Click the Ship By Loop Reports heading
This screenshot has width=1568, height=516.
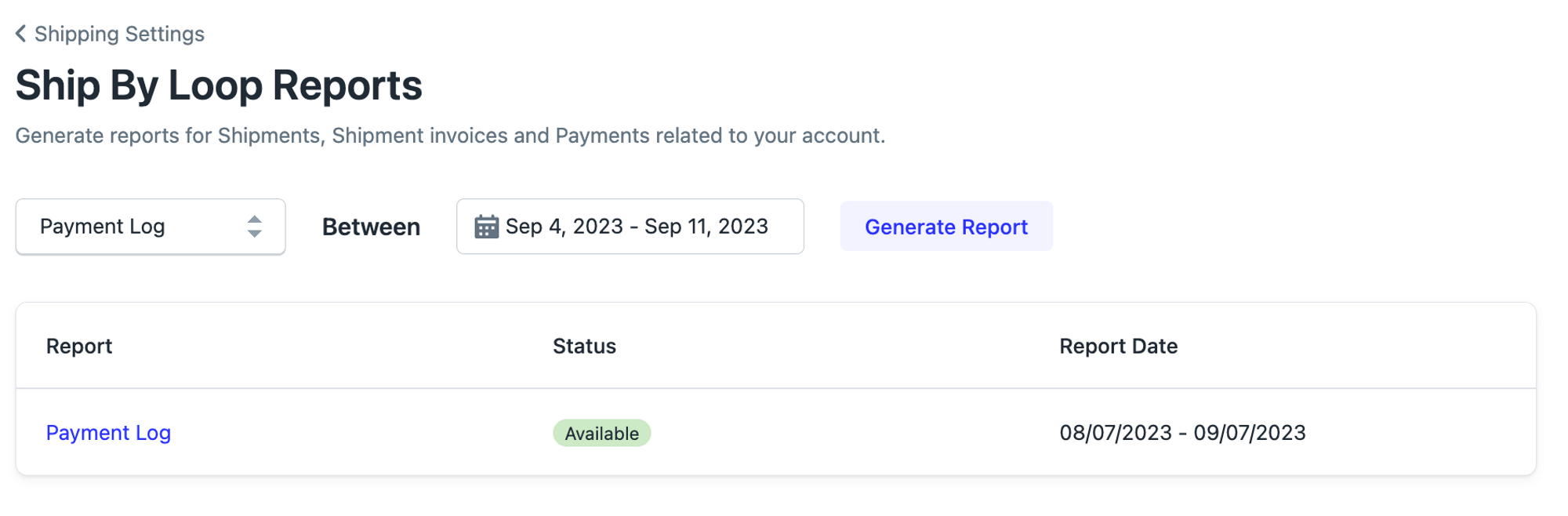coord(219,85)
